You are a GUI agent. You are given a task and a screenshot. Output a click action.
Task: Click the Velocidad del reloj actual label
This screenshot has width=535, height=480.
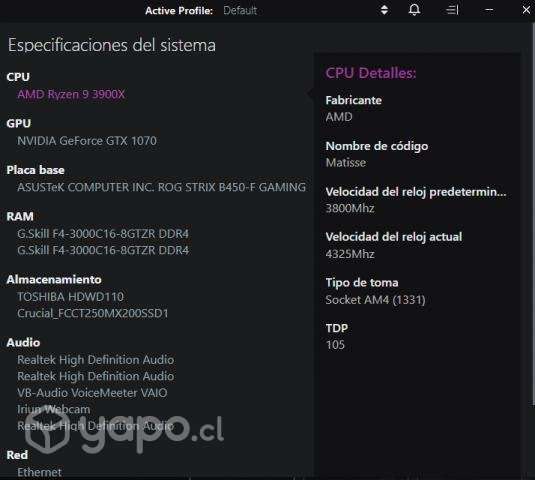pos(394,237)
